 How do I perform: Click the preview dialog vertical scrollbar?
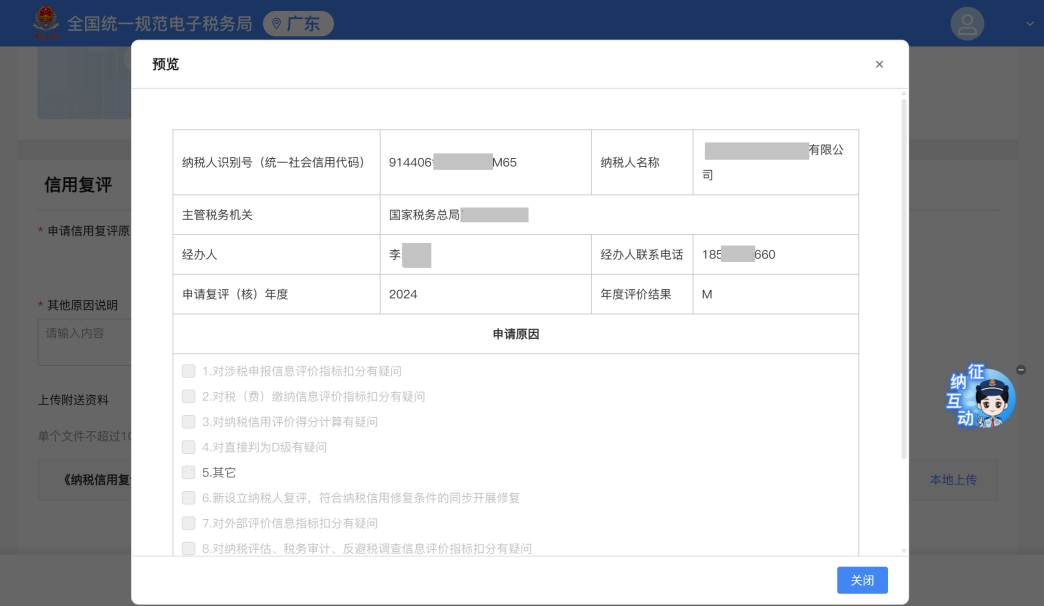click(x=904, y=280)
